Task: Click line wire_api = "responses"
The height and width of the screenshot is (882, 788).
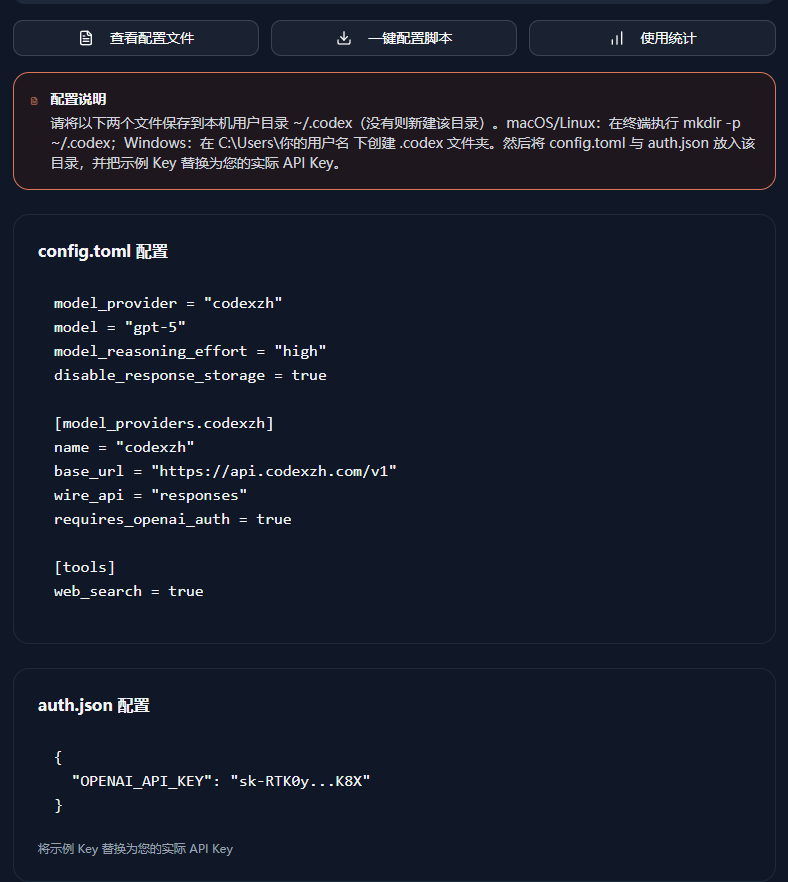Action: (x=151, y=496)
